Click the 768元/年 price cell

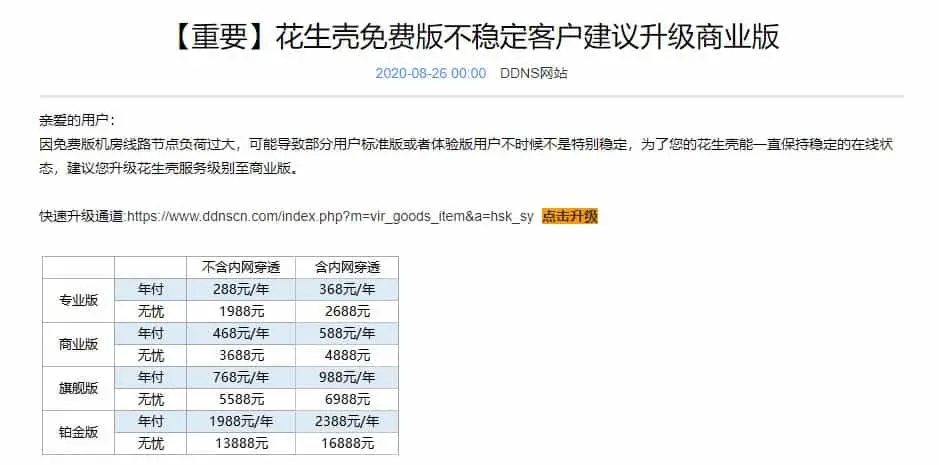coord(241,378)
